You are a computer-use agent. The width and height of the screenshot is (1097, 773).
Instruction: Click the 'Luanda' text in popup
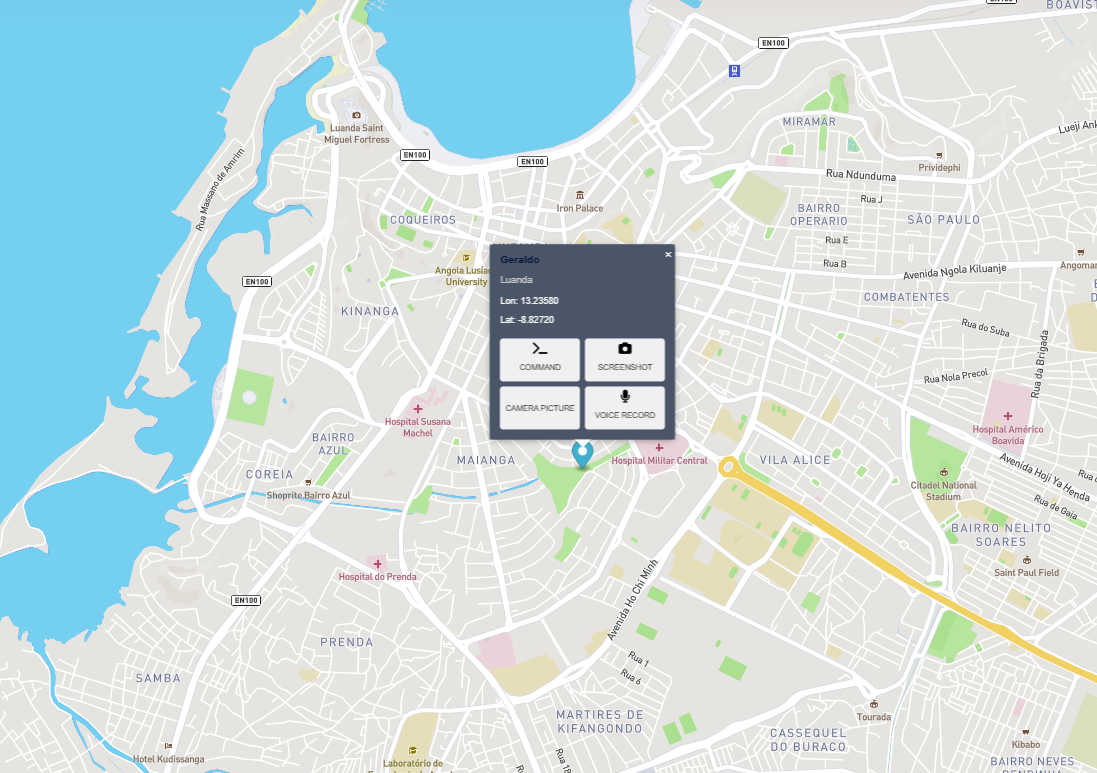(x=516, y=280)
